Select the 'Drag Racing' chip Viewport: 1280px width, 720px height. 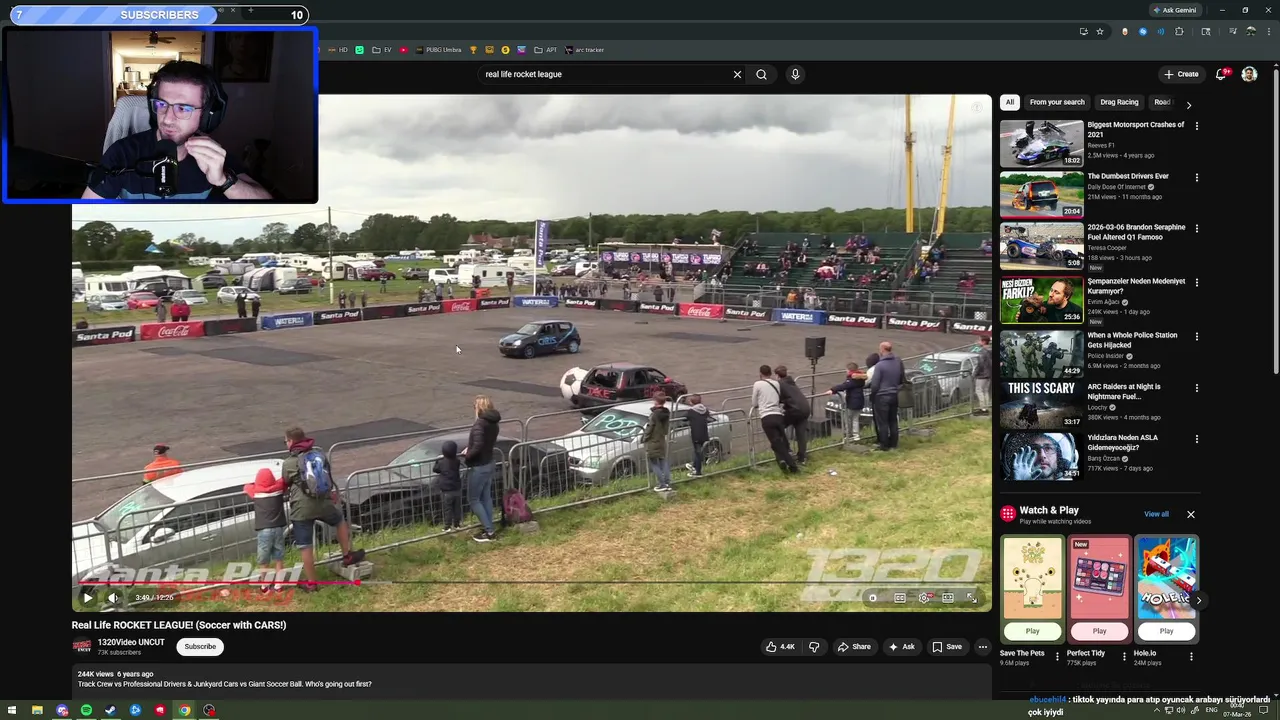(x=1119, y=102)
